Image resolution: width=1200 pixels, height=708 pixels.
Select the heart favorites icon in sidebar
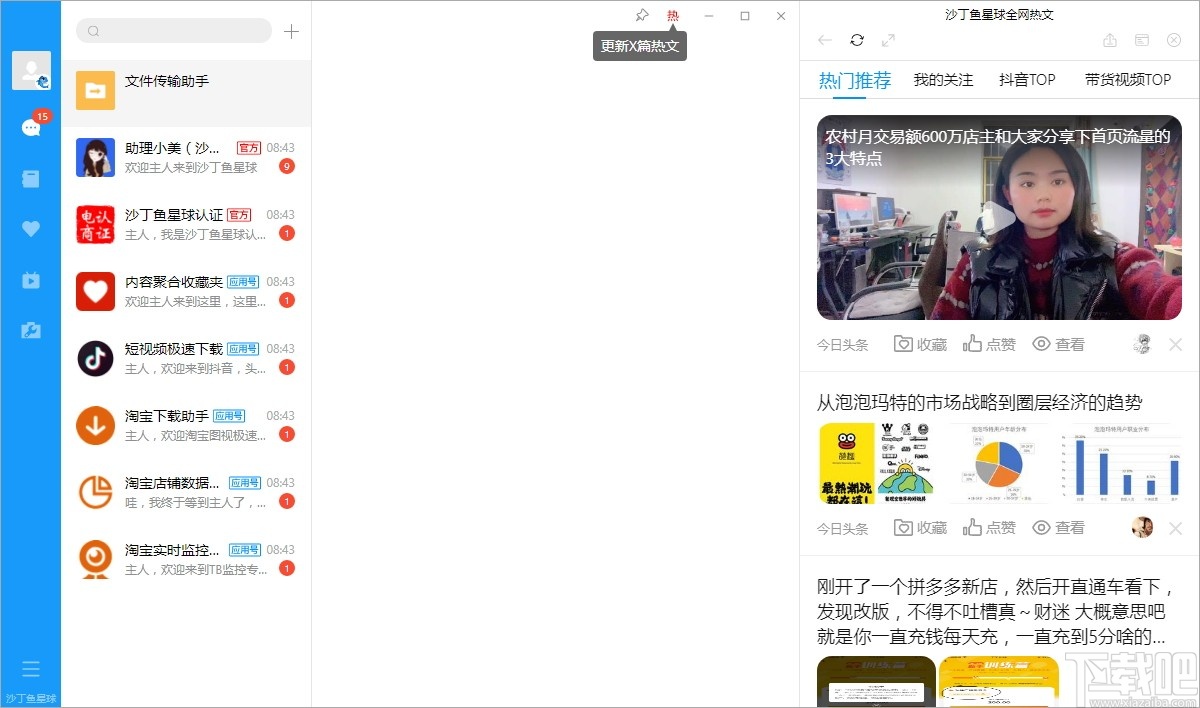(x=31, y=228)
